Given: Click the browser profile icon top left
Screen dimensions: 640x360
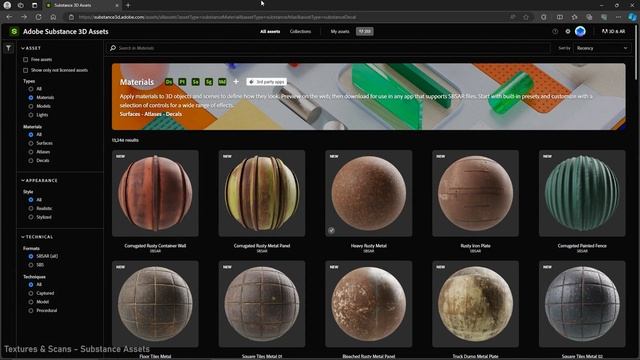Looking at the screenshot, I should pyautogui.click(x=7, y=5).
